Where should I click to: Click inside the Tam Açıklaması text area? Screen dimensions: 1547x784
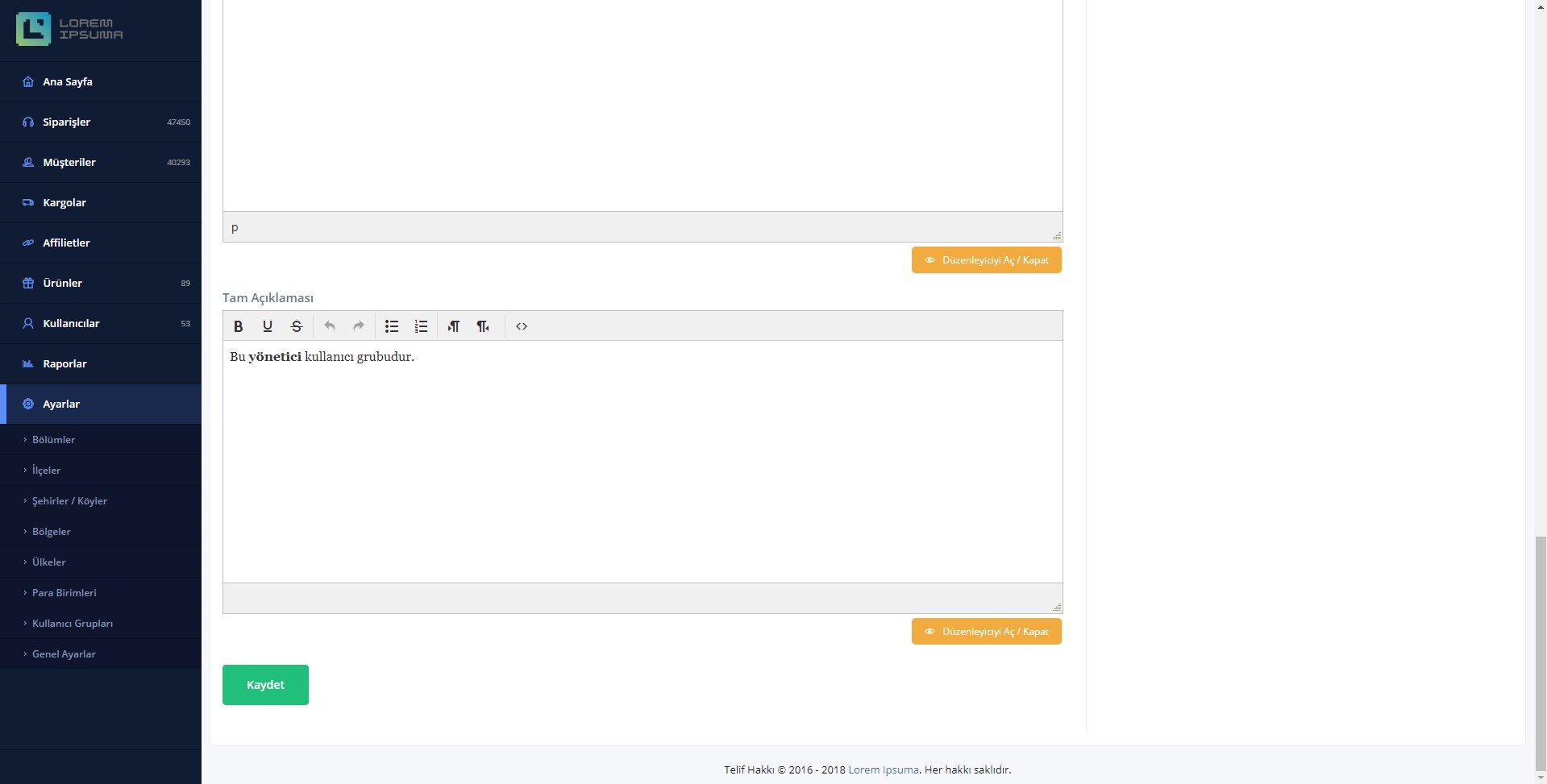(x=642, y=467)
